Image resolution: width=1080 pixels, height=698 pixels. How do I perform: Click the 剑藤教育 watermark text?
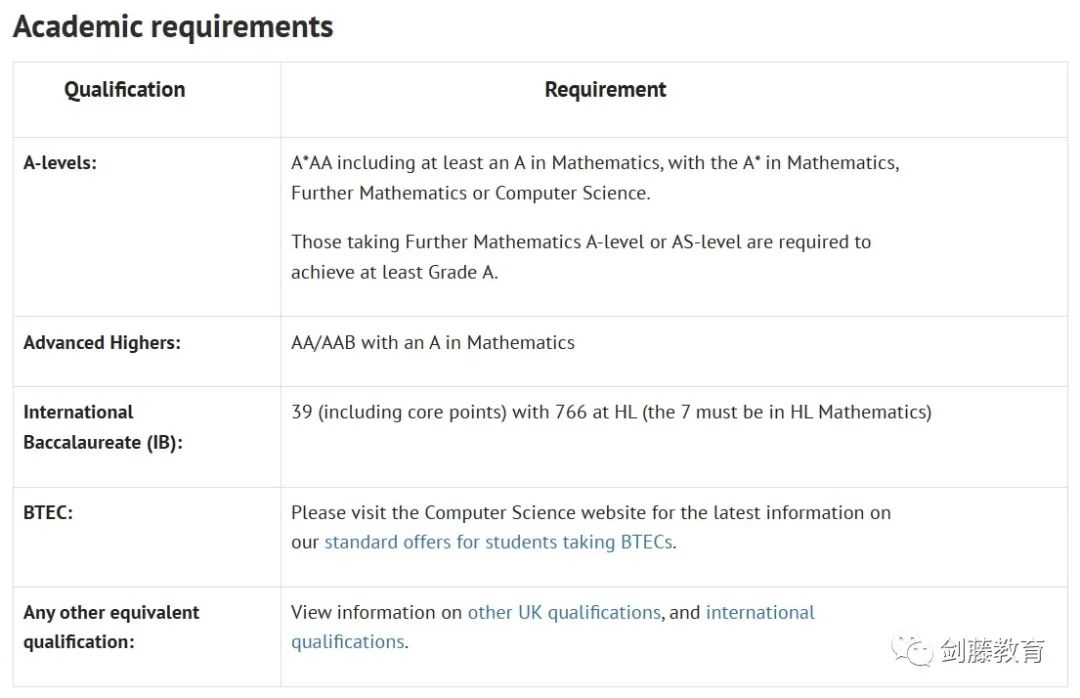993,650
